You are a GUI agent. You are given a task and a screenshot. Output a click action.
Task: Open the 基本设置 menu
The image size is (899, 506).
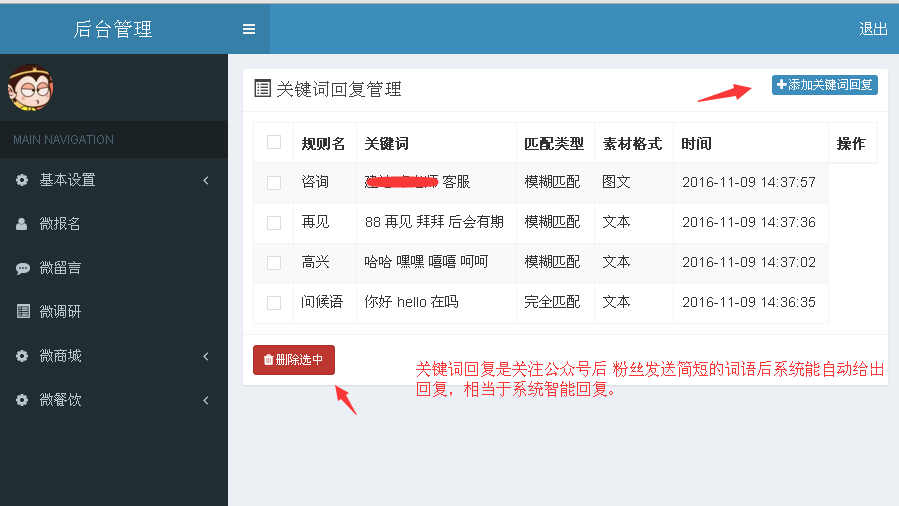(114, 180)
